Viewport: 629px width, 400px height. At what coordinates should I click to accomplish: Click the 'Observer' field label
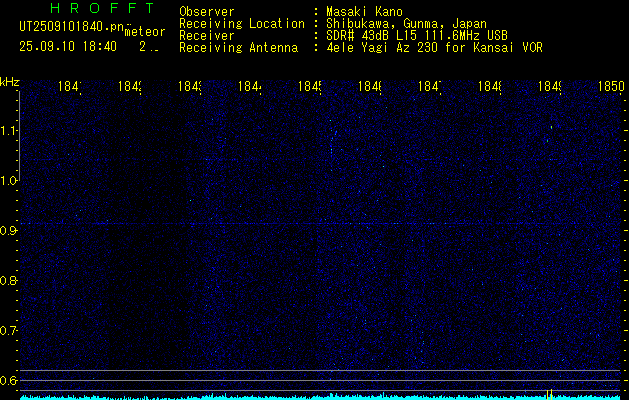(x=207, y=12)
